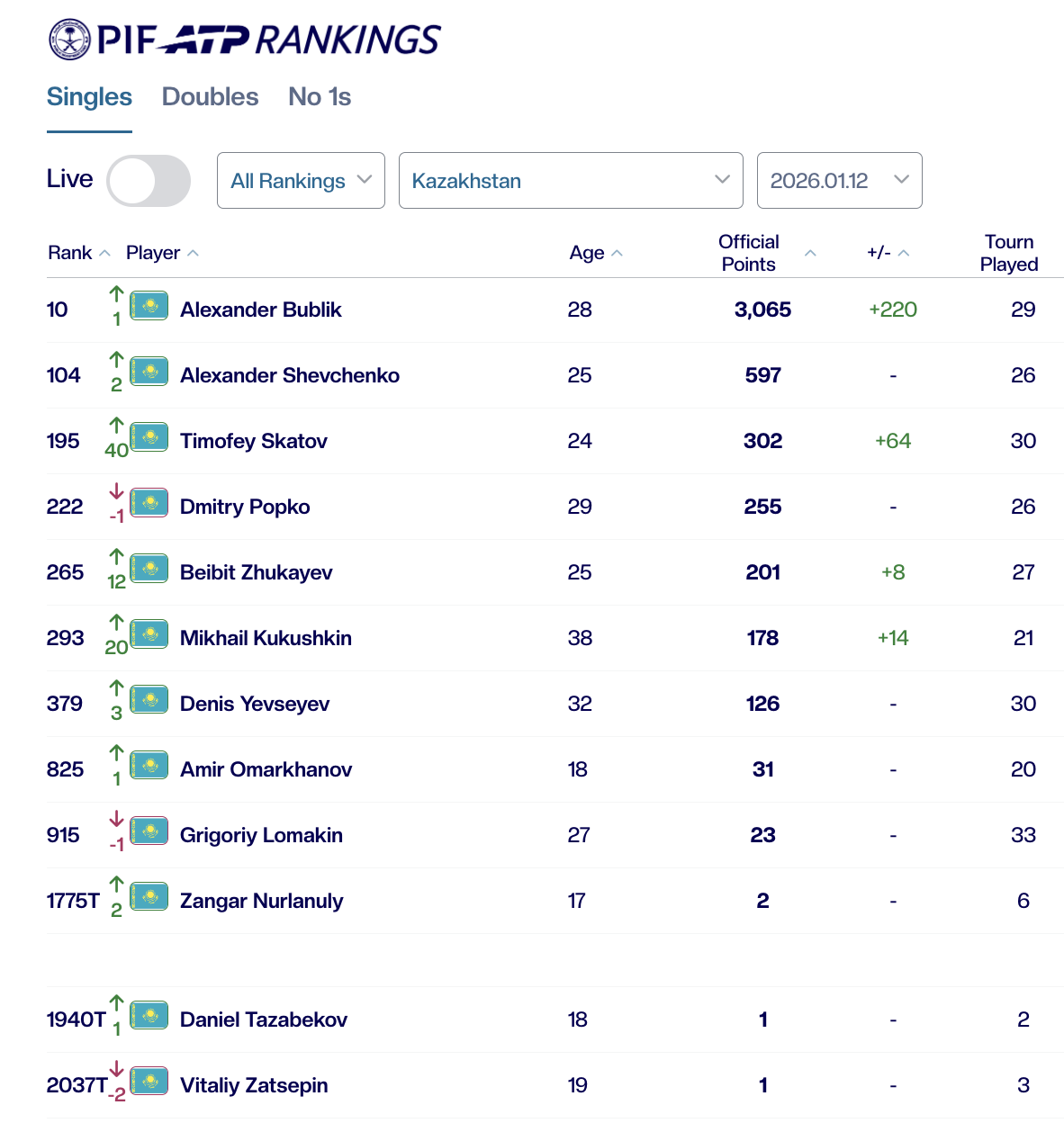Click flag icon next to Mikhail Kukushkin
Viewport: 1064px width, 1132px height.
(149, 634)
